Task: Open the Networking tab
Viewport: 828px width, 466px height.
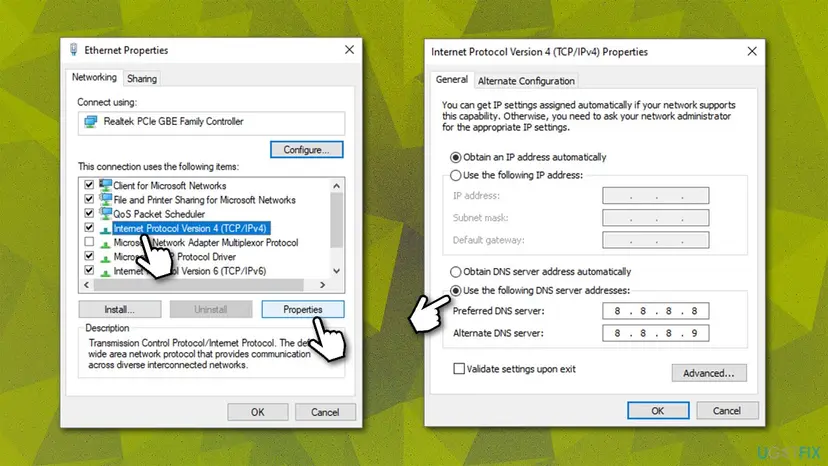Action: [94, 77]
